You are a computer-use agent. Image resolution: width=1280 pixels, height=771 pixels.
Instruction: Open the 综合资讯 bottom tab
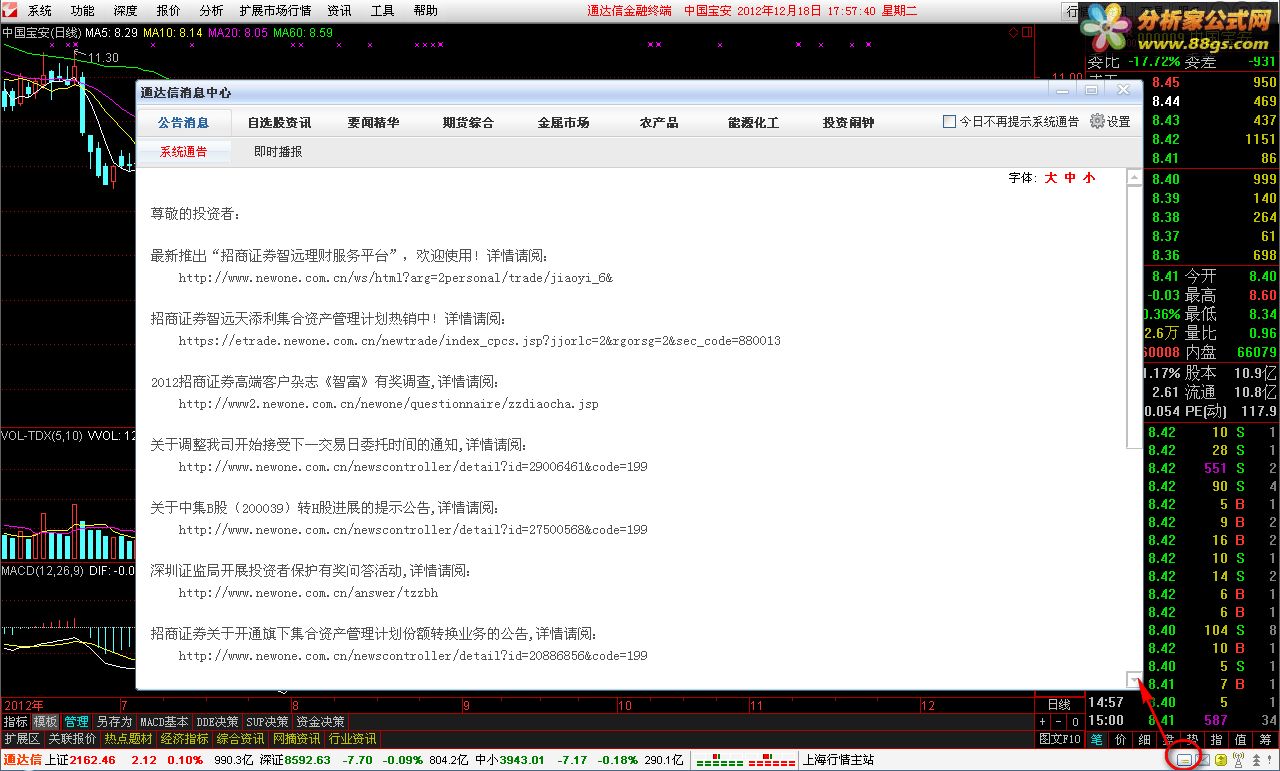point(240,739)
